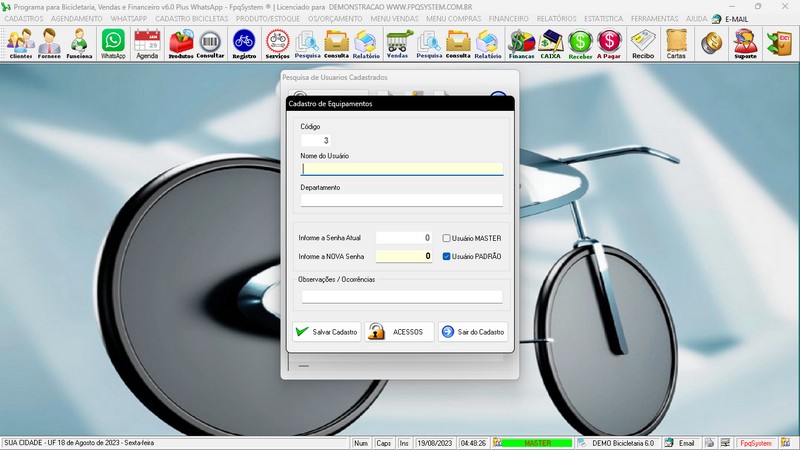Click the Consultar barcode icon
Screen dimensions: 800x450
(x=210, y=44)
